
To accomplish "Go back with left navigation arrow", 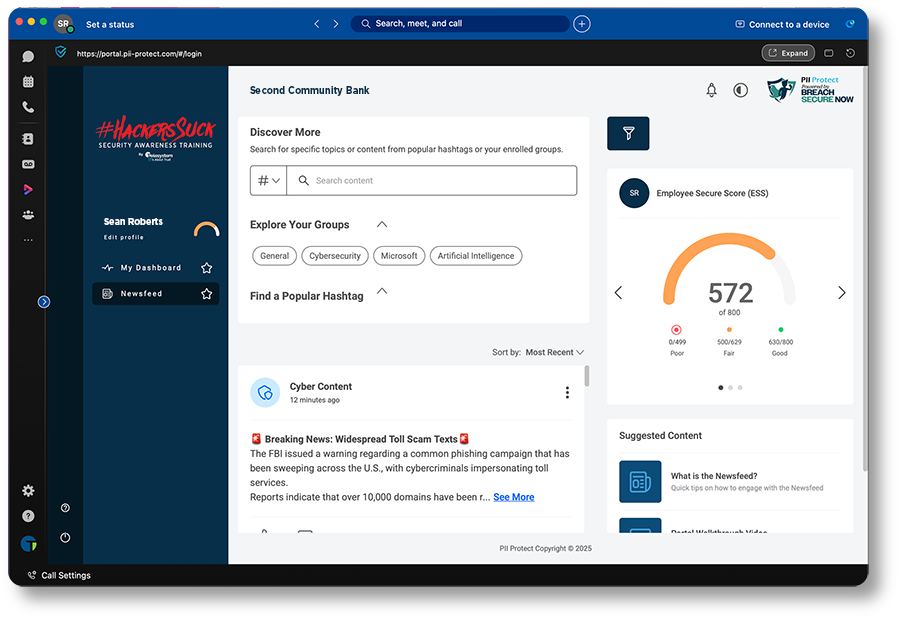I will [317, 24].
